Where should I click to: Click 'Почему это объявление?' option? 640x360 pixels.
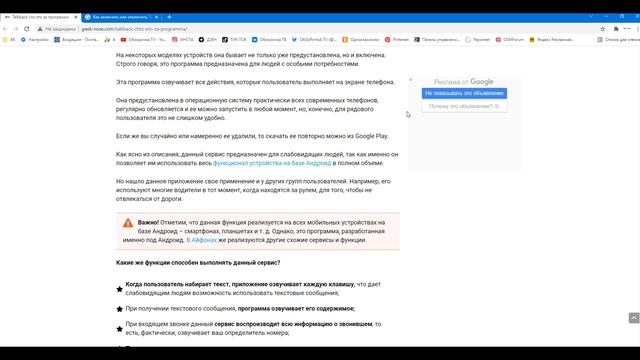pyautogui.click(x=464, y=106)
